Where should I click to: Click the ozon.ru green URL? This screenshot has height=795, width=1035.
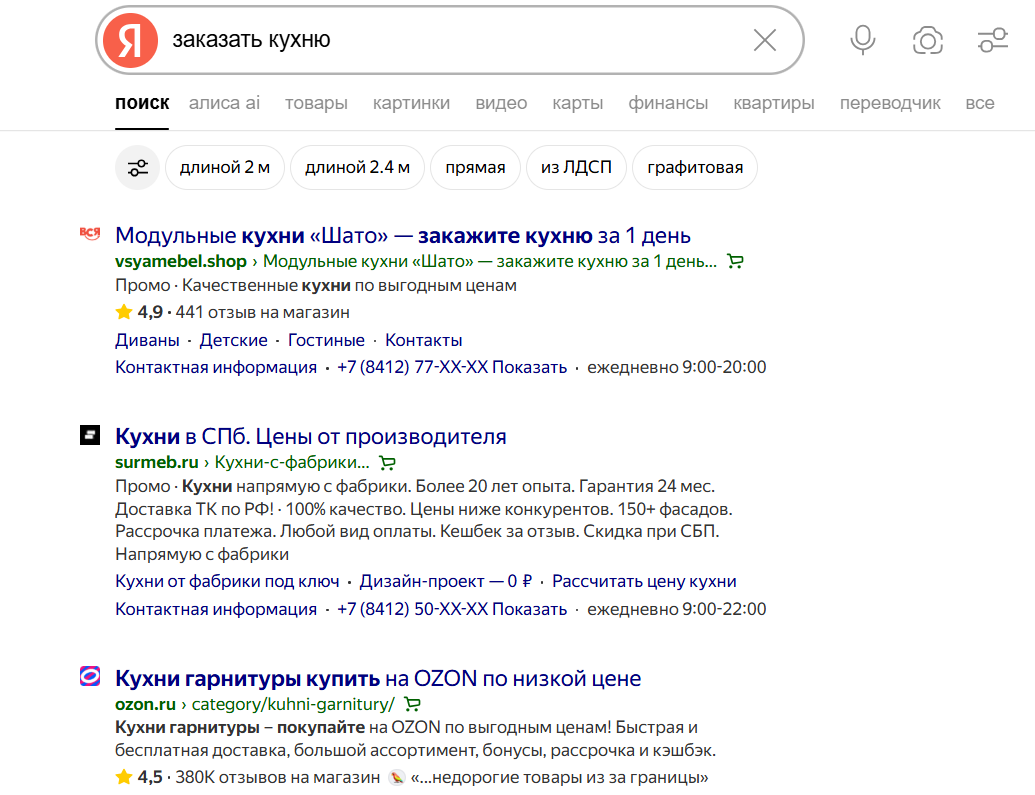coord(145,705)
